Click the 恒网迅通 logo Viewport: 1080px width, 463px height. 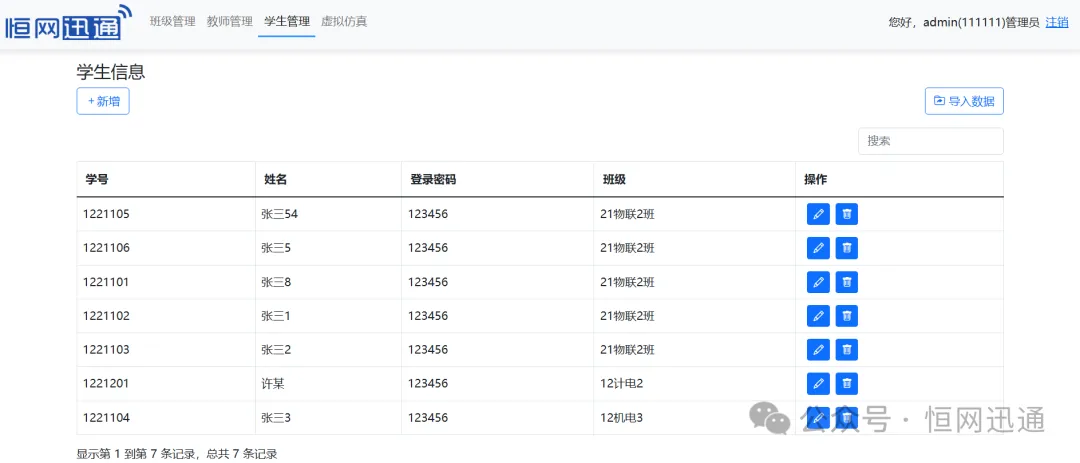coord(68,22)
